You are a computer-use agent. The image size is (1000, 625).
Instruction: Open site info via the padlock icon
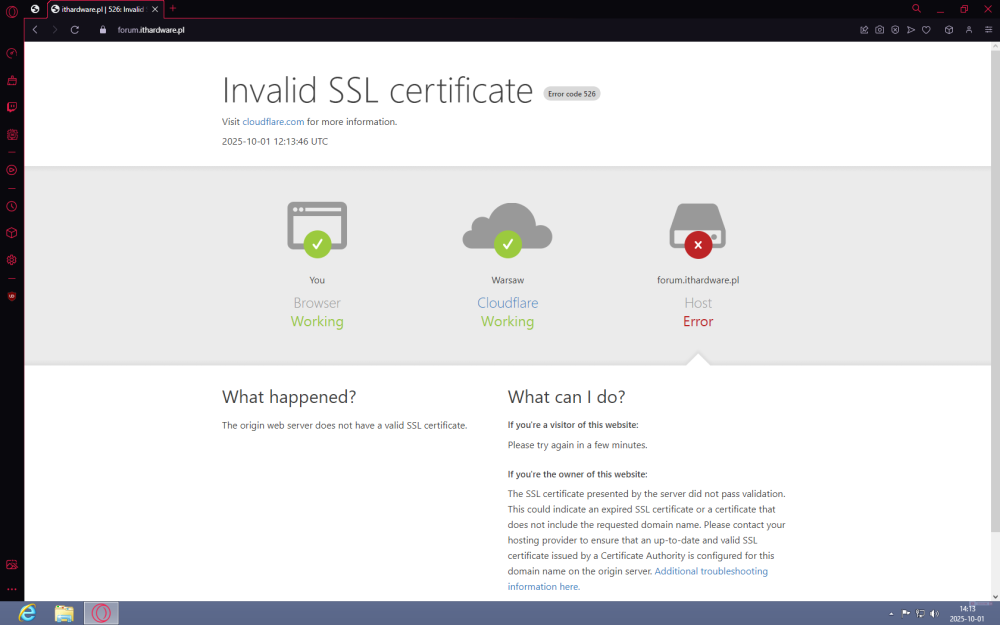pos(102,30)
